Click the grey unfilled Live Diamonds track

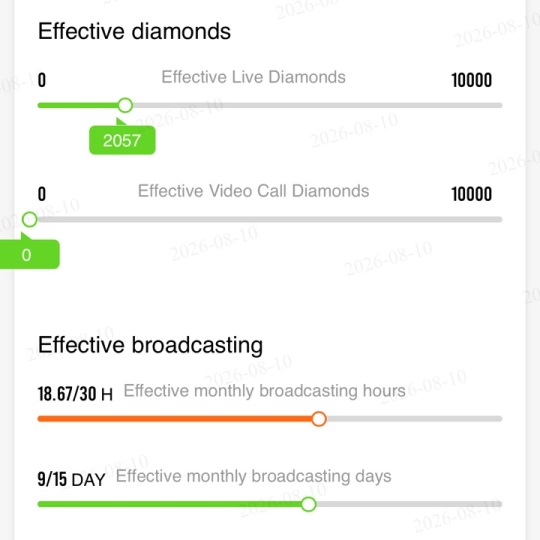(318, 105)
